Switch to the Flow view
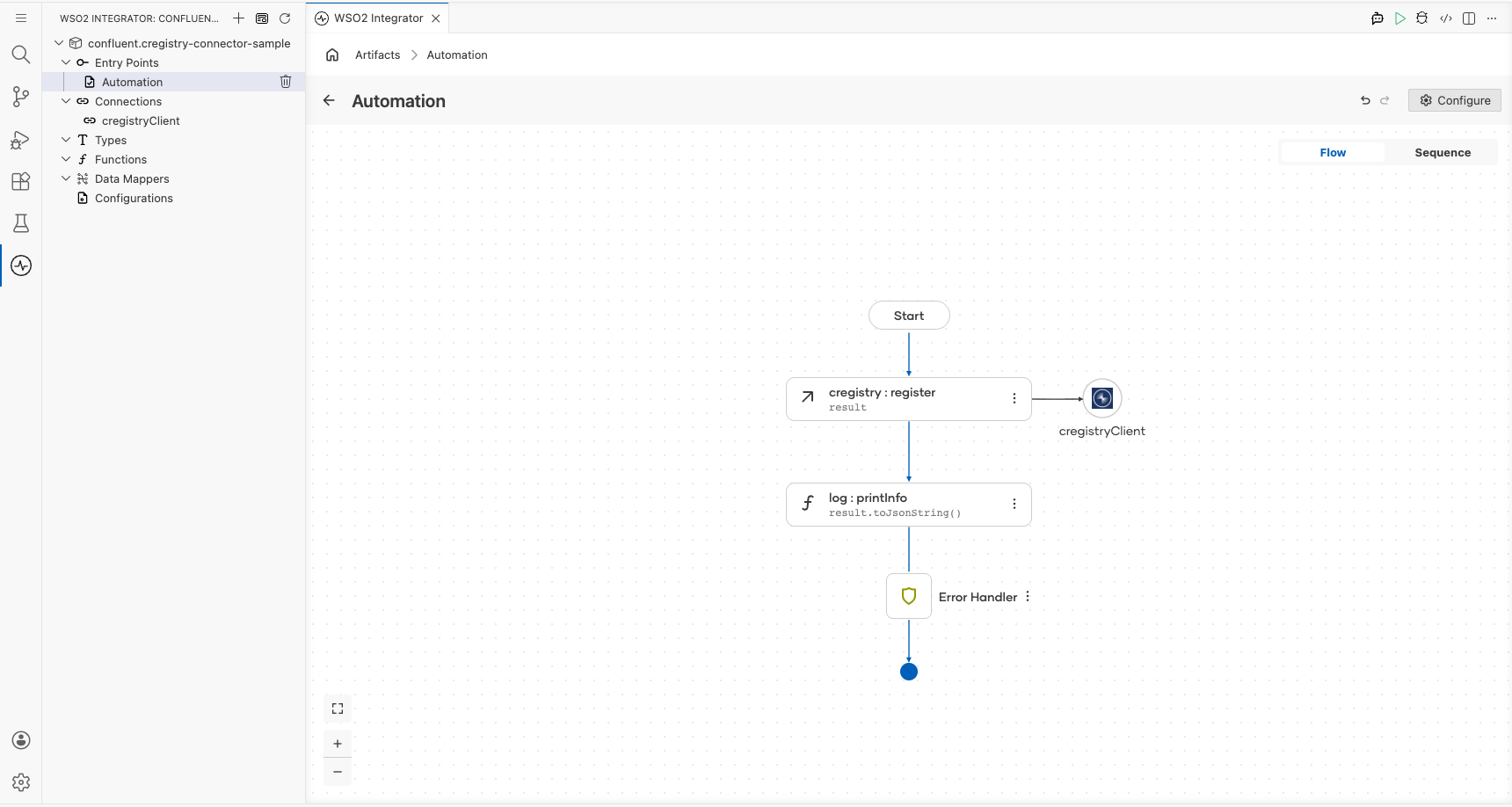Screen dimensions: 1512x807 click(1333, 152)
